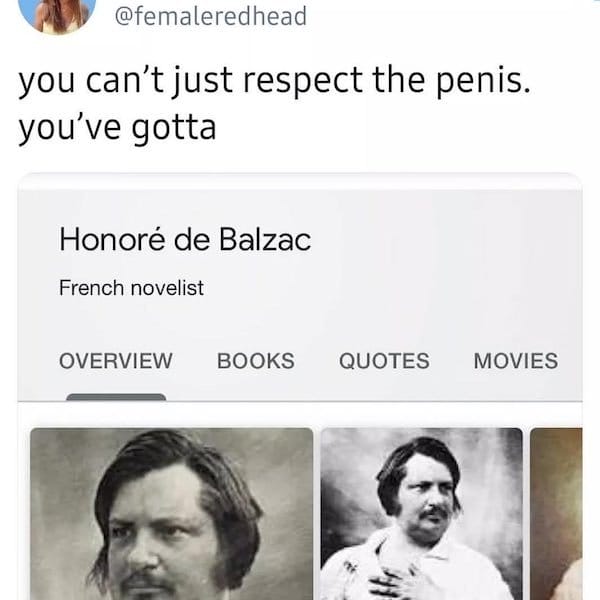
Task: Open the QUOTES tab
Action: 384,360
